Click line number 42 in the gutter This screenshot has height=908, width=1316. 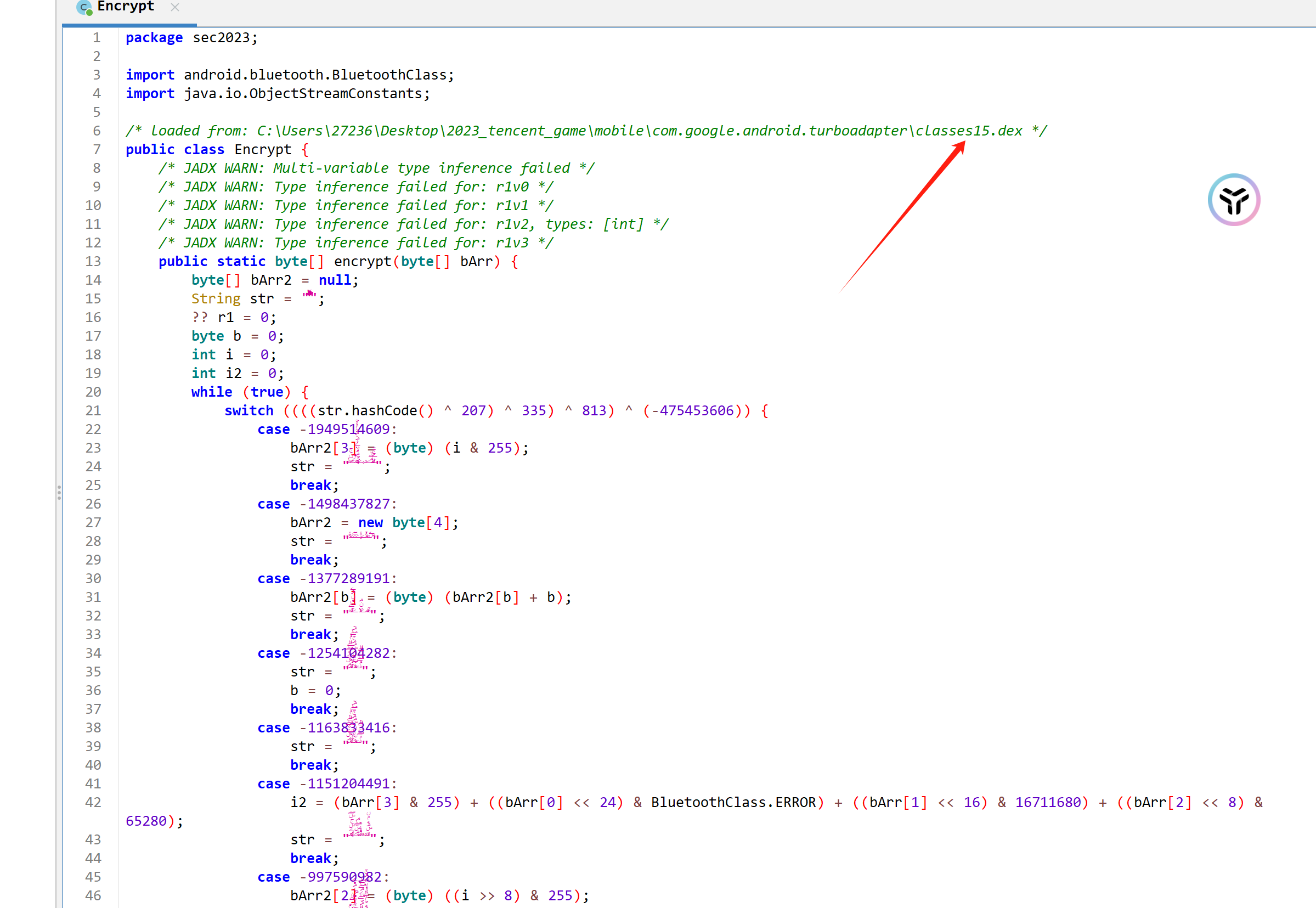93,803
